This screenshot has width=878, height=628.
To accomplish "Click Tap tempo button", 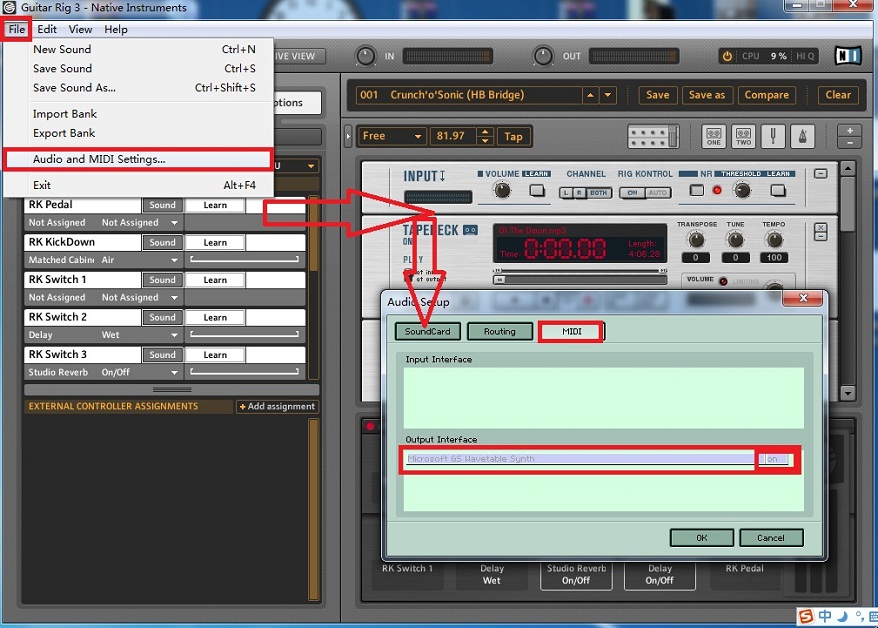I will coord(513,137).
